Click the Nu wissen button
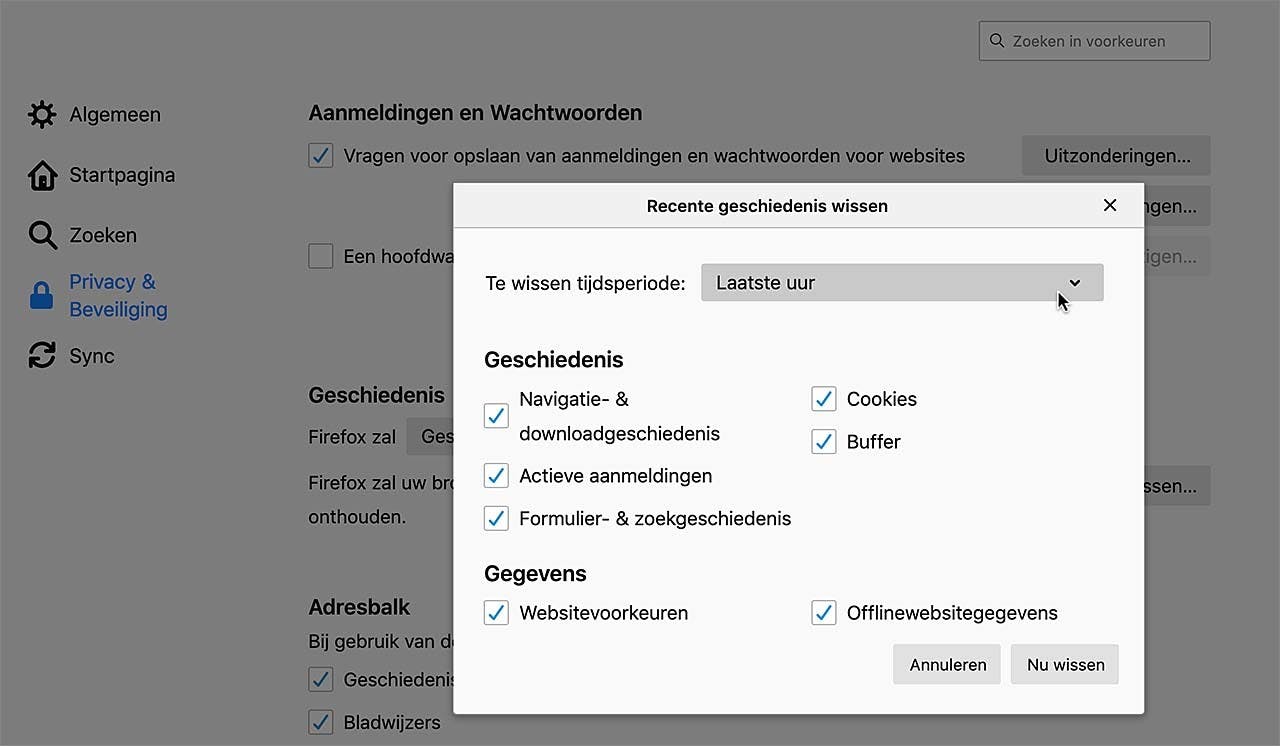This screenshot has height=746, width=1280. (x=1064, y=664)
